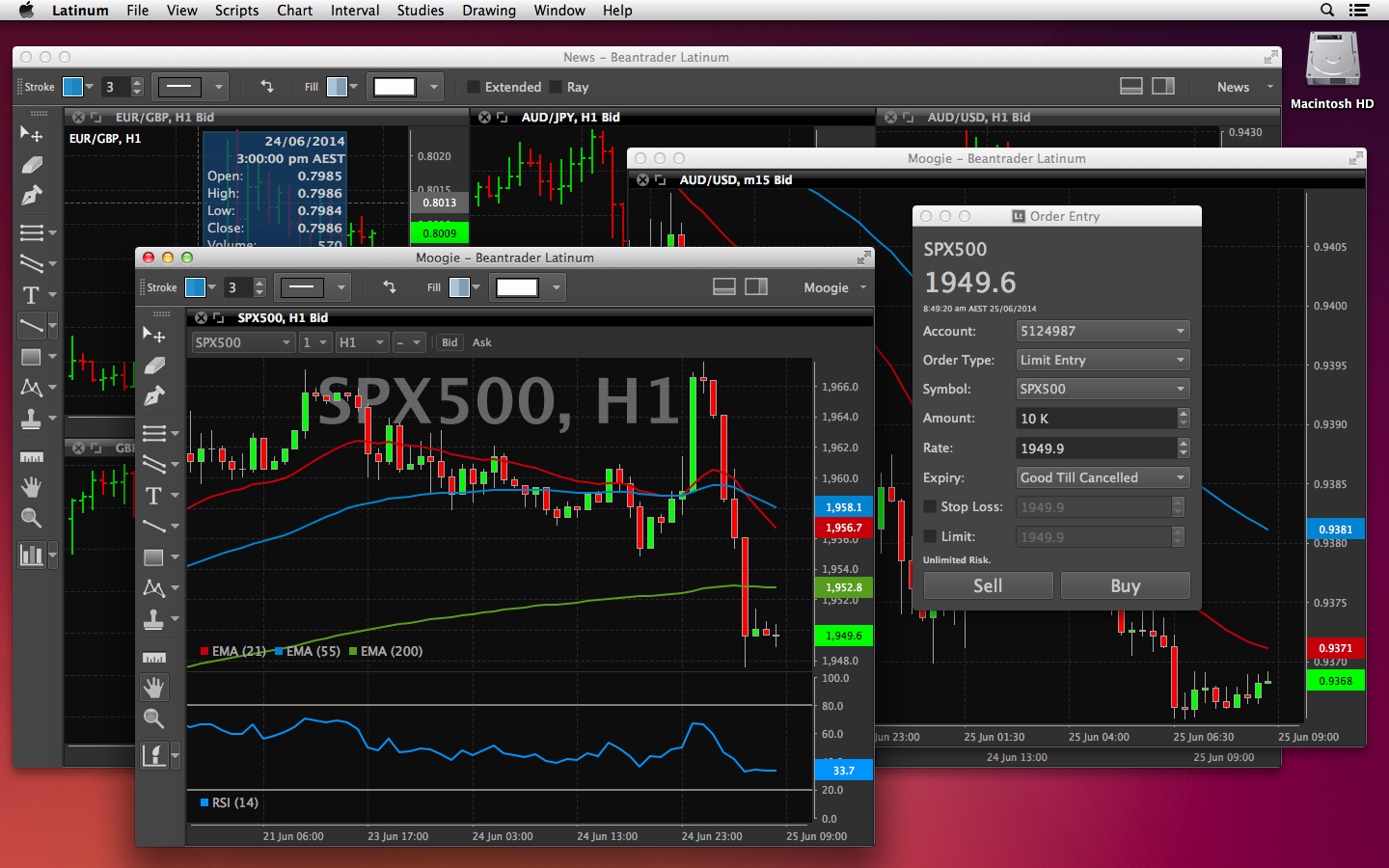
Task: Select the eraser tool in News window
Action: point(32,165)
